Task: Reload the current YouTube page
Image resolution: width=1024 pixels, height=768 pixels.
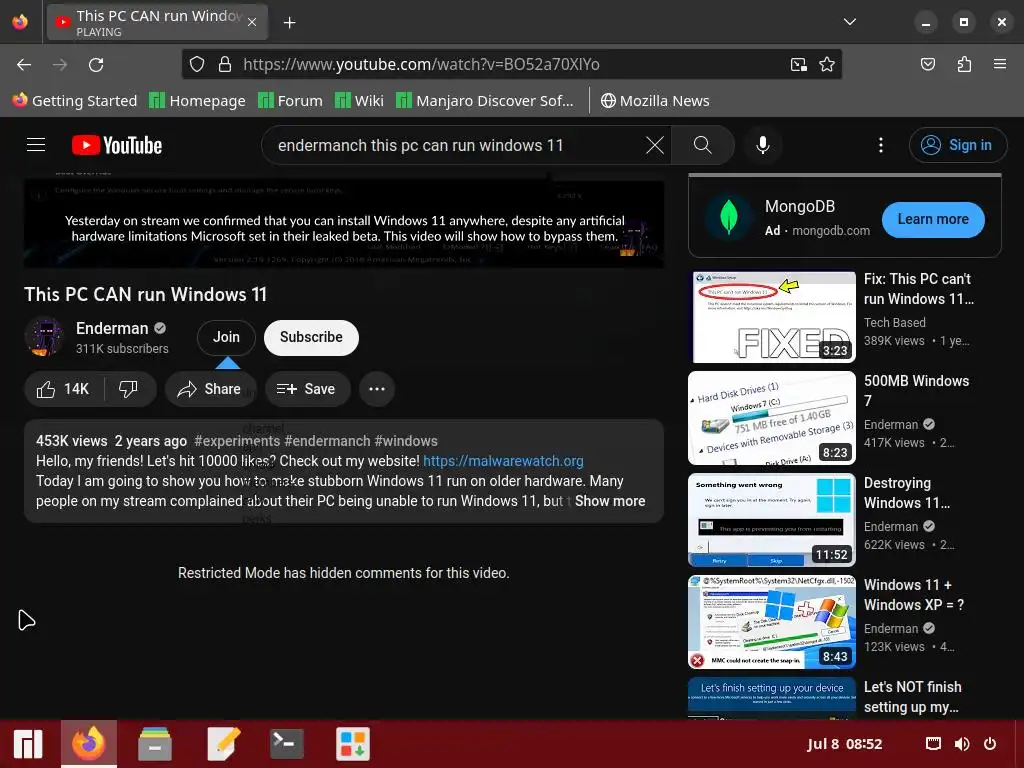Action: coord(96,65)
